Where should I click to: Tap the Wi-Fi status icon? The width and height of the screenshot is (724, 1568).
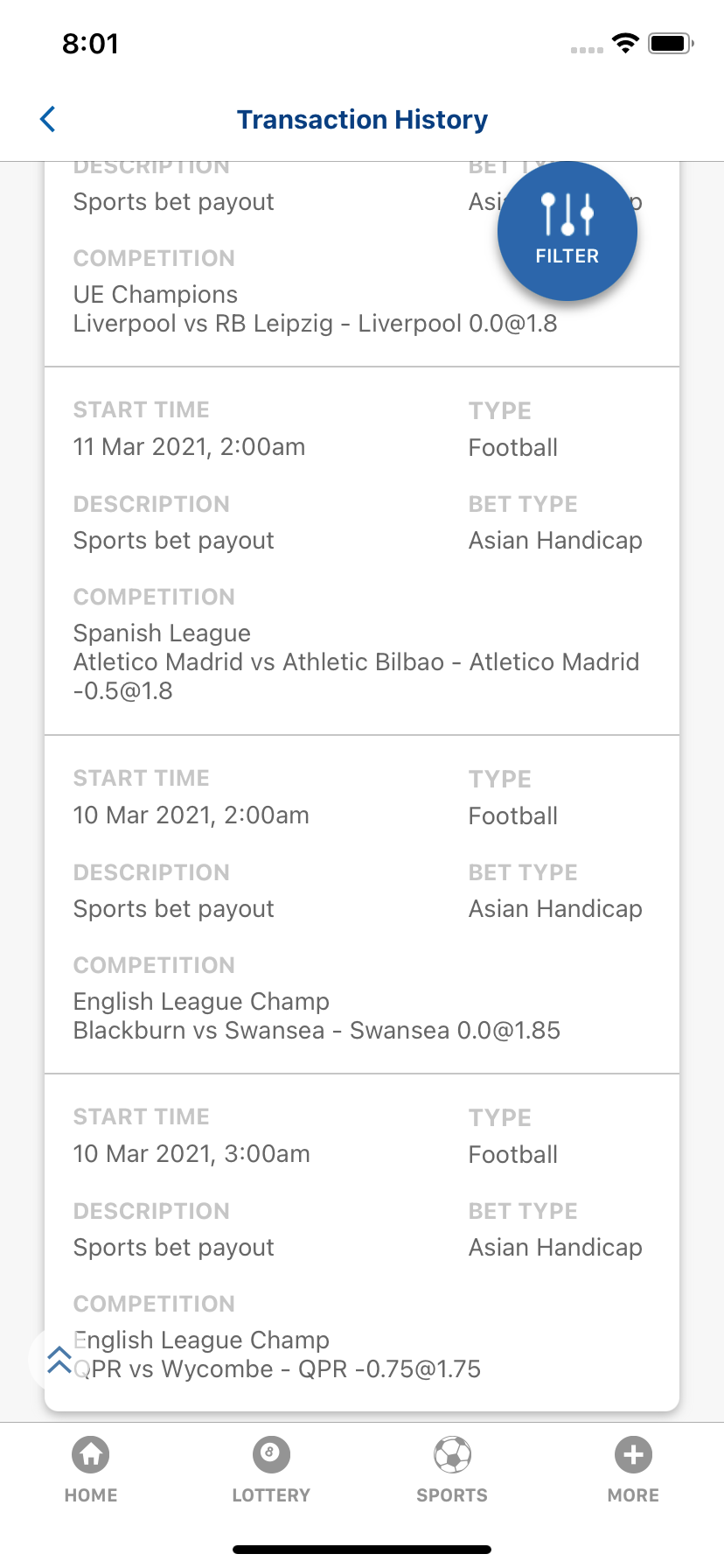pos(625,43)
